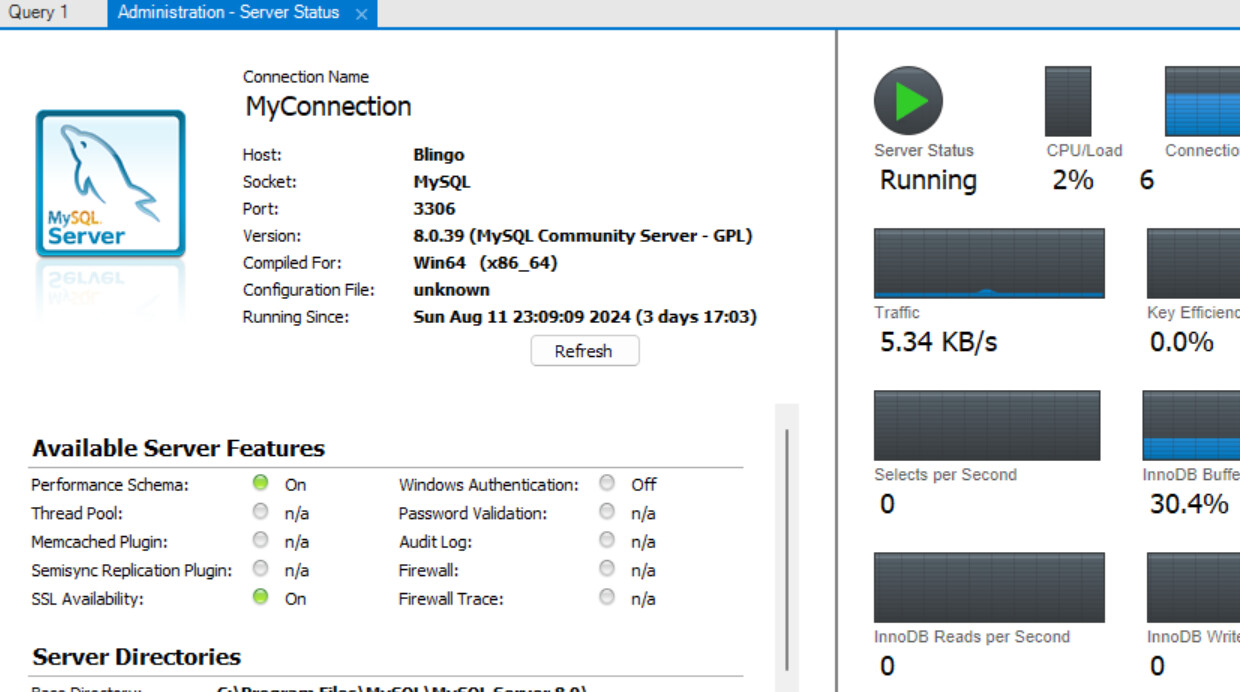1240x692 pixels.
Task: Click the MyConnection connection name
Action: click(328, 107)
